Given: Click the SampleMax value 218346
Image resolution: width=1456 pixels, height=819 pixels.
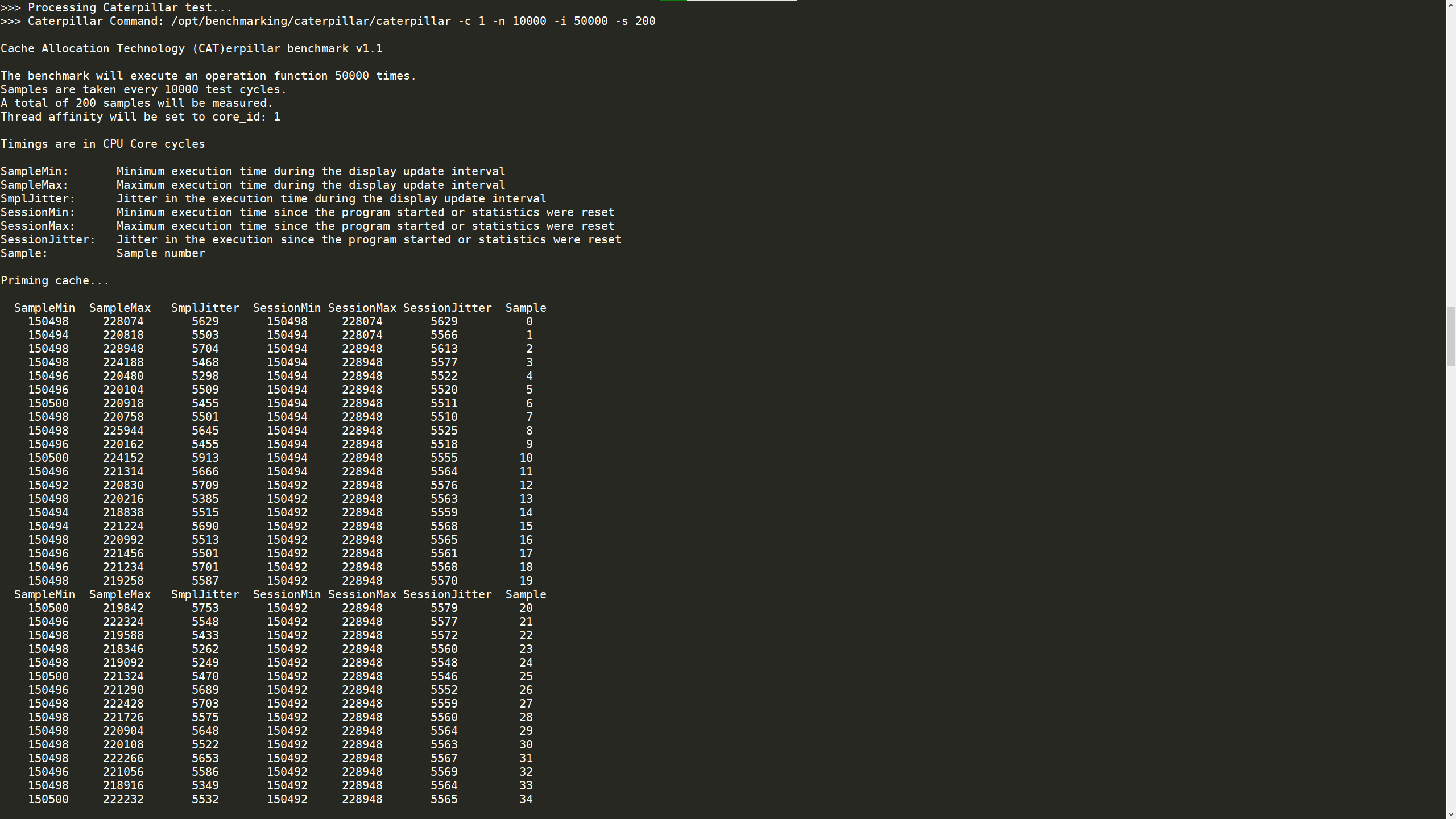Looking at the screenshot, I should pos(123,649).
